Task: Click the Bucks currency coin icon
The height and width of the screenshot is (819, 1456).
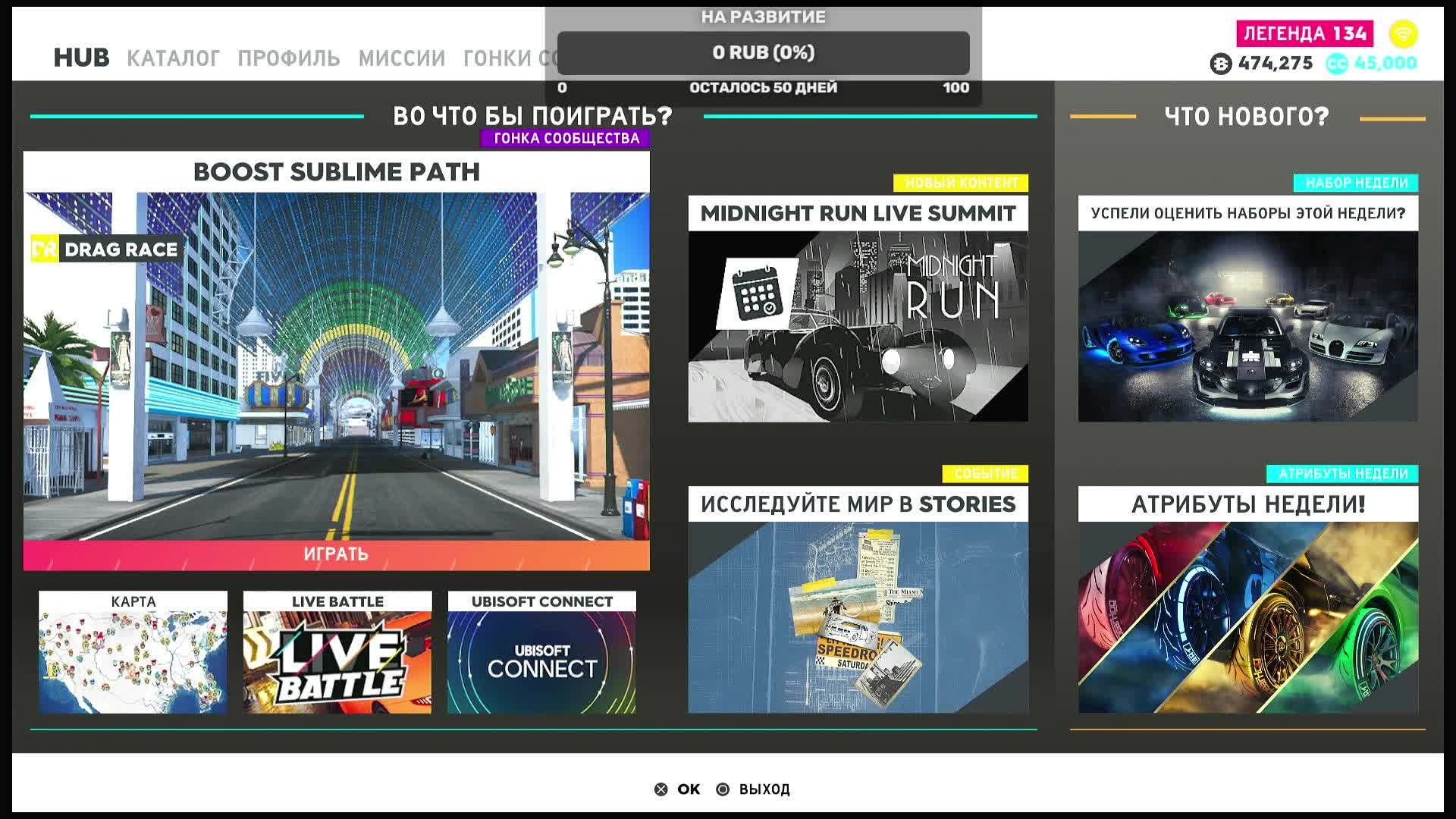Action: click(1220, 64)
